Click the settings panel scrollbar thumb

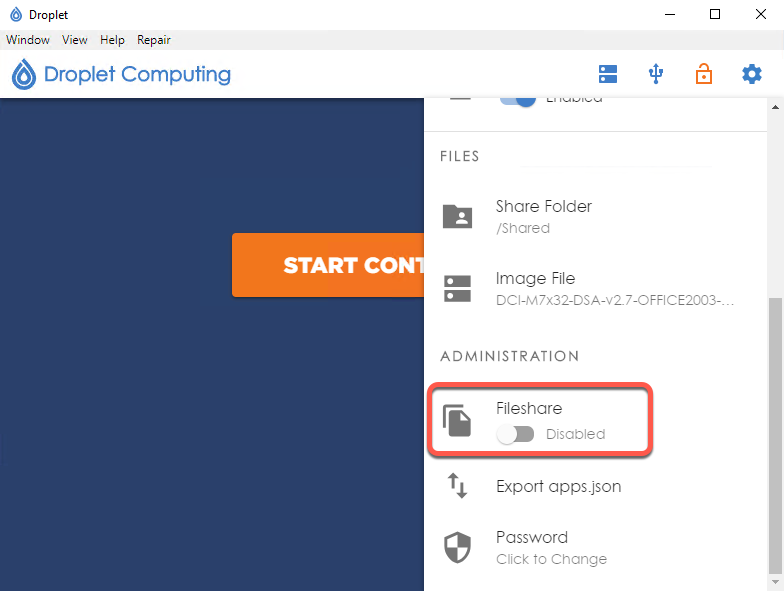point(776,436)
